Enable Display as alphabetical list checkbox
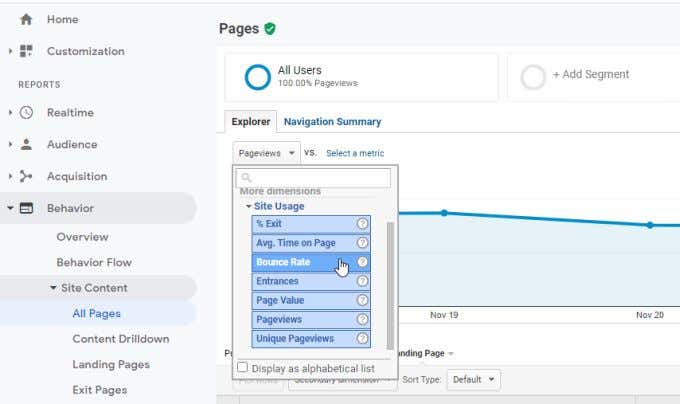 coord(242,368)
